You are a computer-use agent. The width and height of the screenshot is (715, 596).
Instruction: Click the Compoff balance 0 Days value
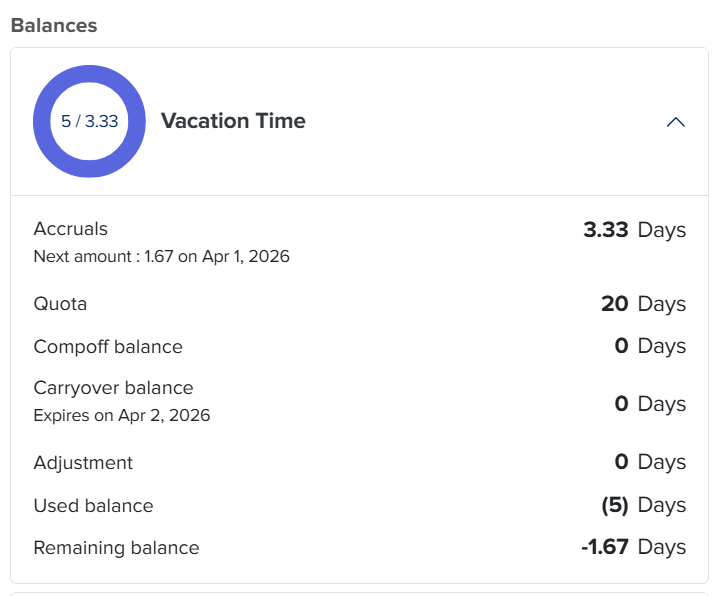click(650, 346)
